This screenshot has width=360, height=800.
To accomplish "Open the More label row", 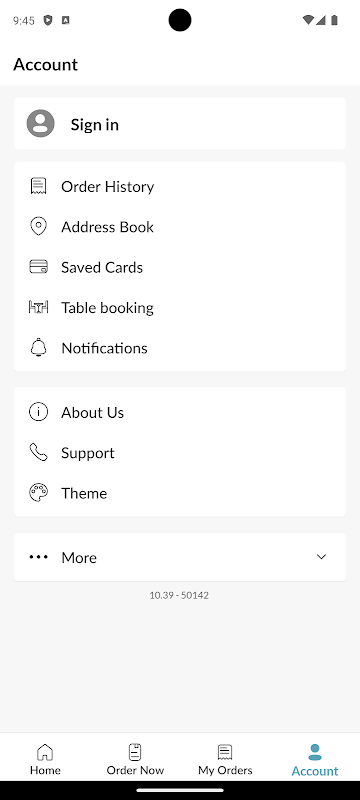I will point(180,557).
